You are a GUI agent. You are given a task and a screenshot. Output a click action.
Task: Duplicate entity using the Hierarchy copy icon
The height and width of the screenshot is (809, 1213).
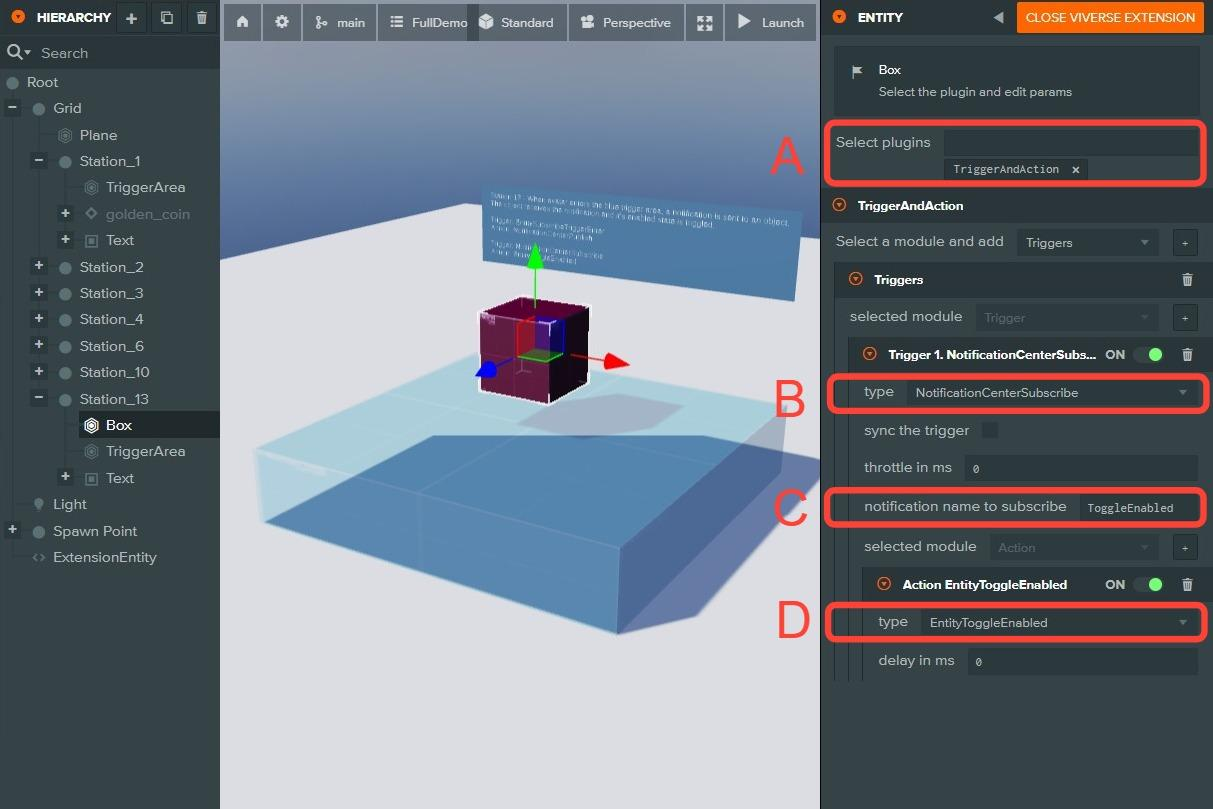167,18
